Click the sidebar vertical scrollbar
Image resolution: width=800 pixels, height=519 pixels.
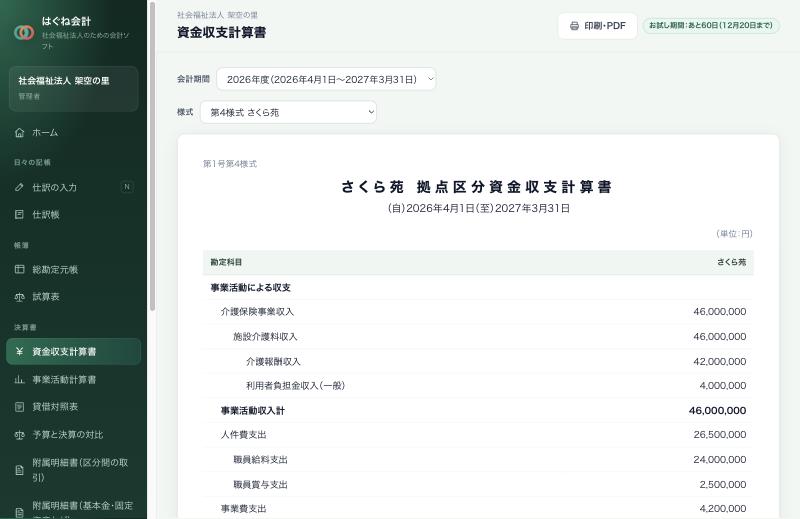pyautogui.click(x=152, y=156)
